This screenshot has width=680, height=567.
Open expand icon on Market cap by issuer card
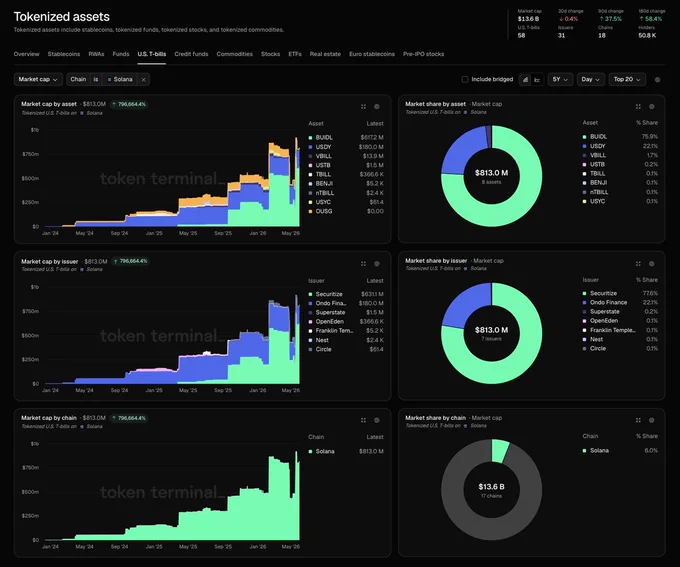click(x=363, y=264)
